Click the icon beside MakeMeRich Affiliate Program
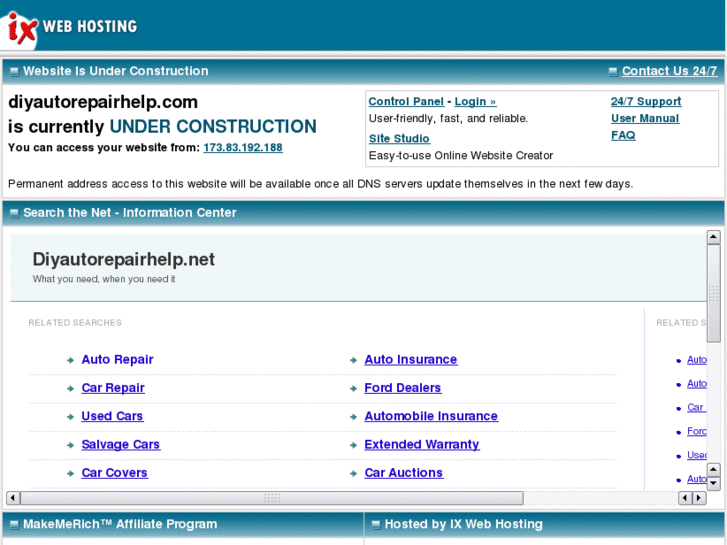 [x=14, y=525]
